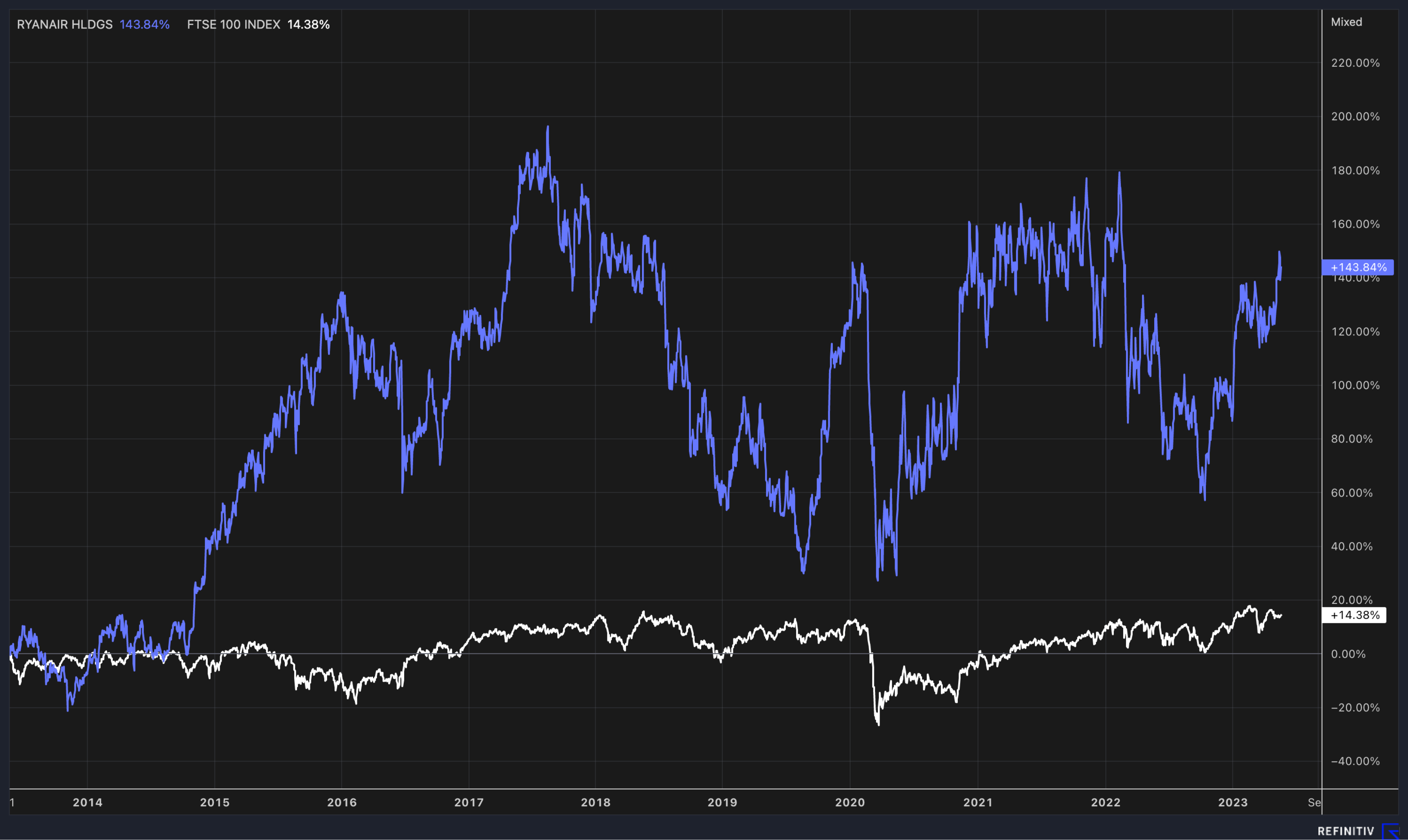Click the 200.00% axis label
Image resolution: width=1408 pixels, height=840 pixels.
(1355, 117)
